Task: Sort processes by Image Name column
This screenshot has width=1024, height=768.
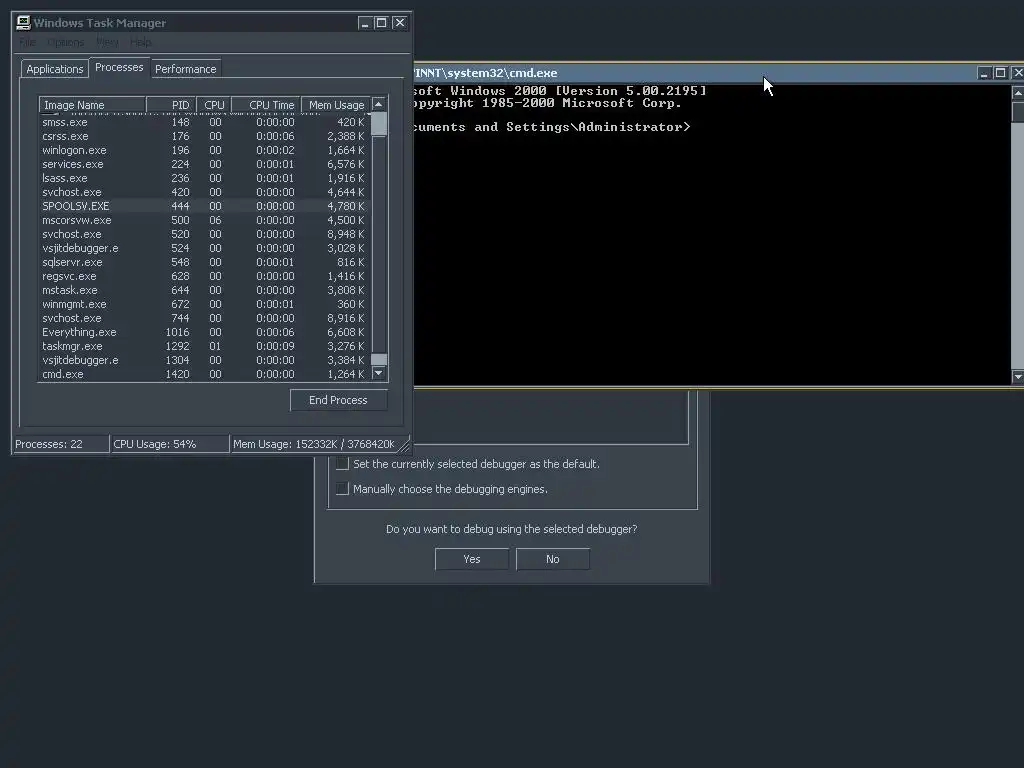Action: [x=92, y=105]
